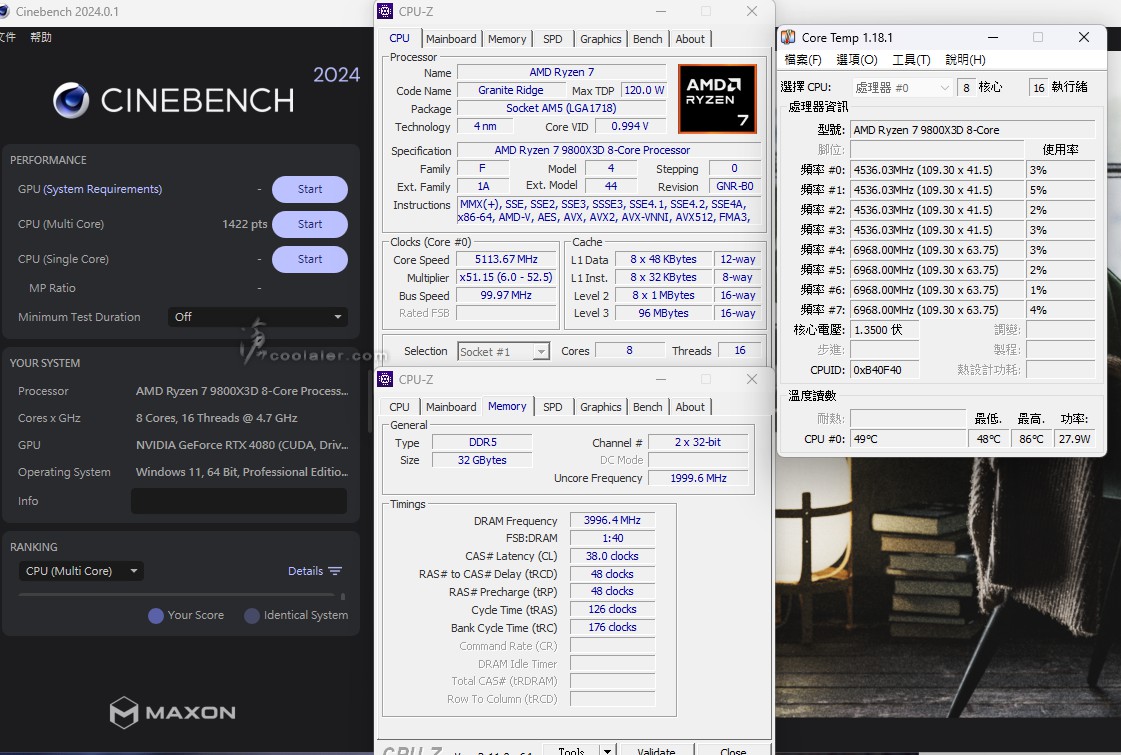Click the CPUID 0xB40F40 field
The height and width of the screenshot is (755, 1121).
tap(884, 370)
